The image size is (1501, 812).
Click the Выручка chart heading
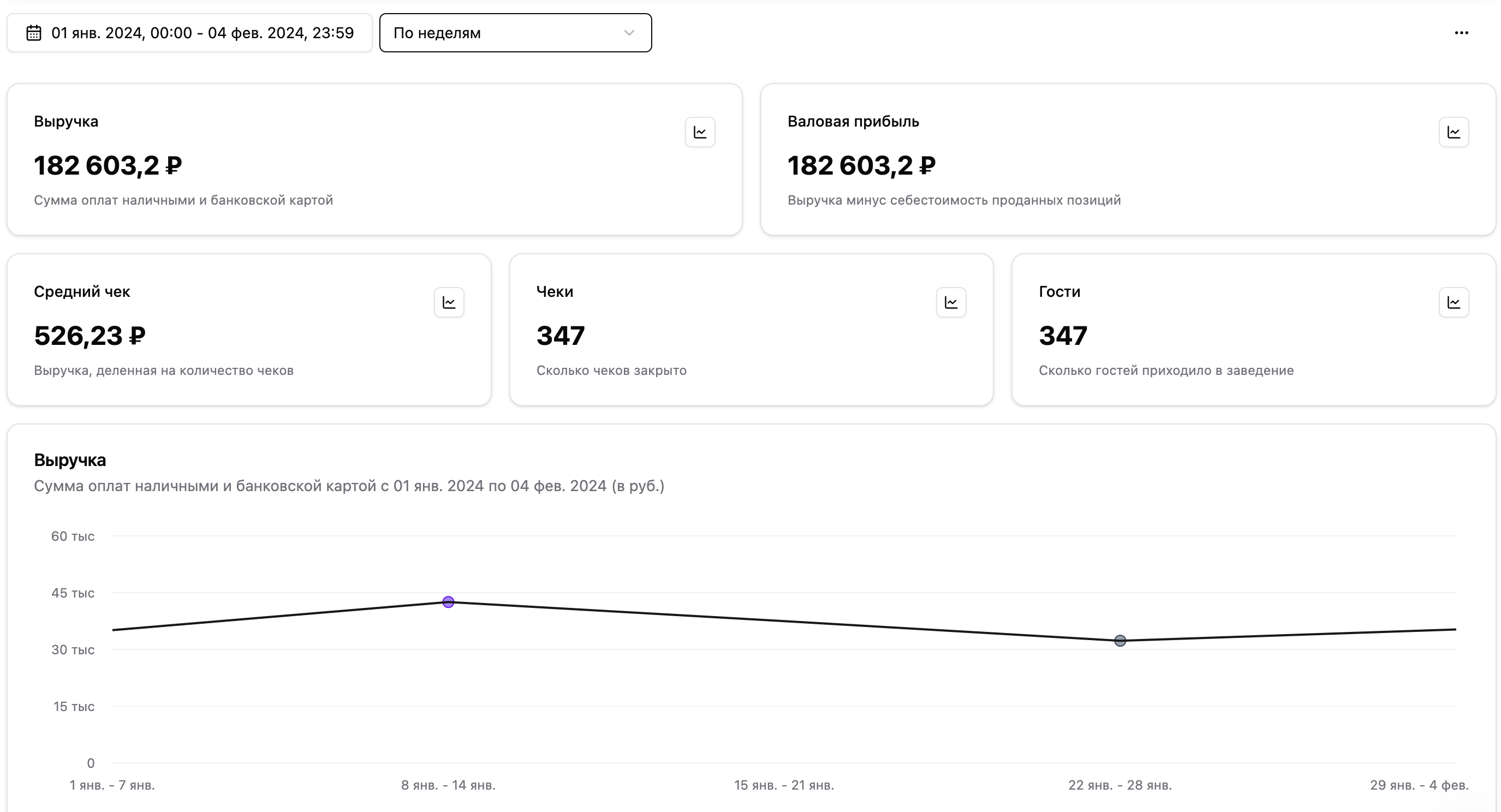(x=70, y=459)
